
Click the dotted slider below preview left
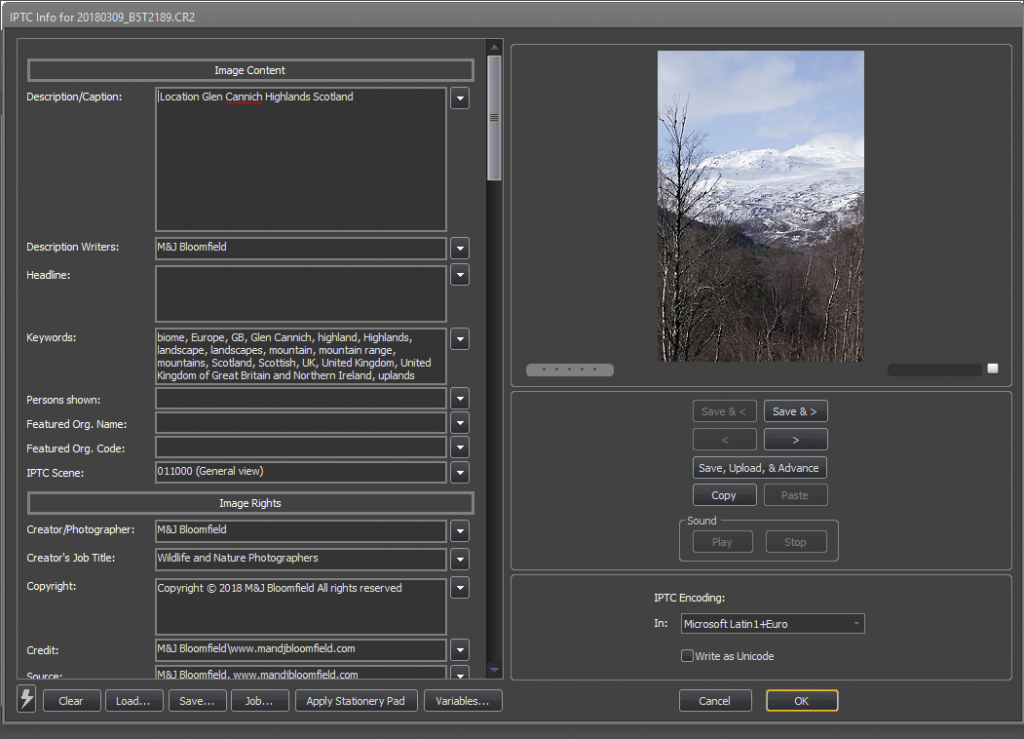(x=569, y=370)
